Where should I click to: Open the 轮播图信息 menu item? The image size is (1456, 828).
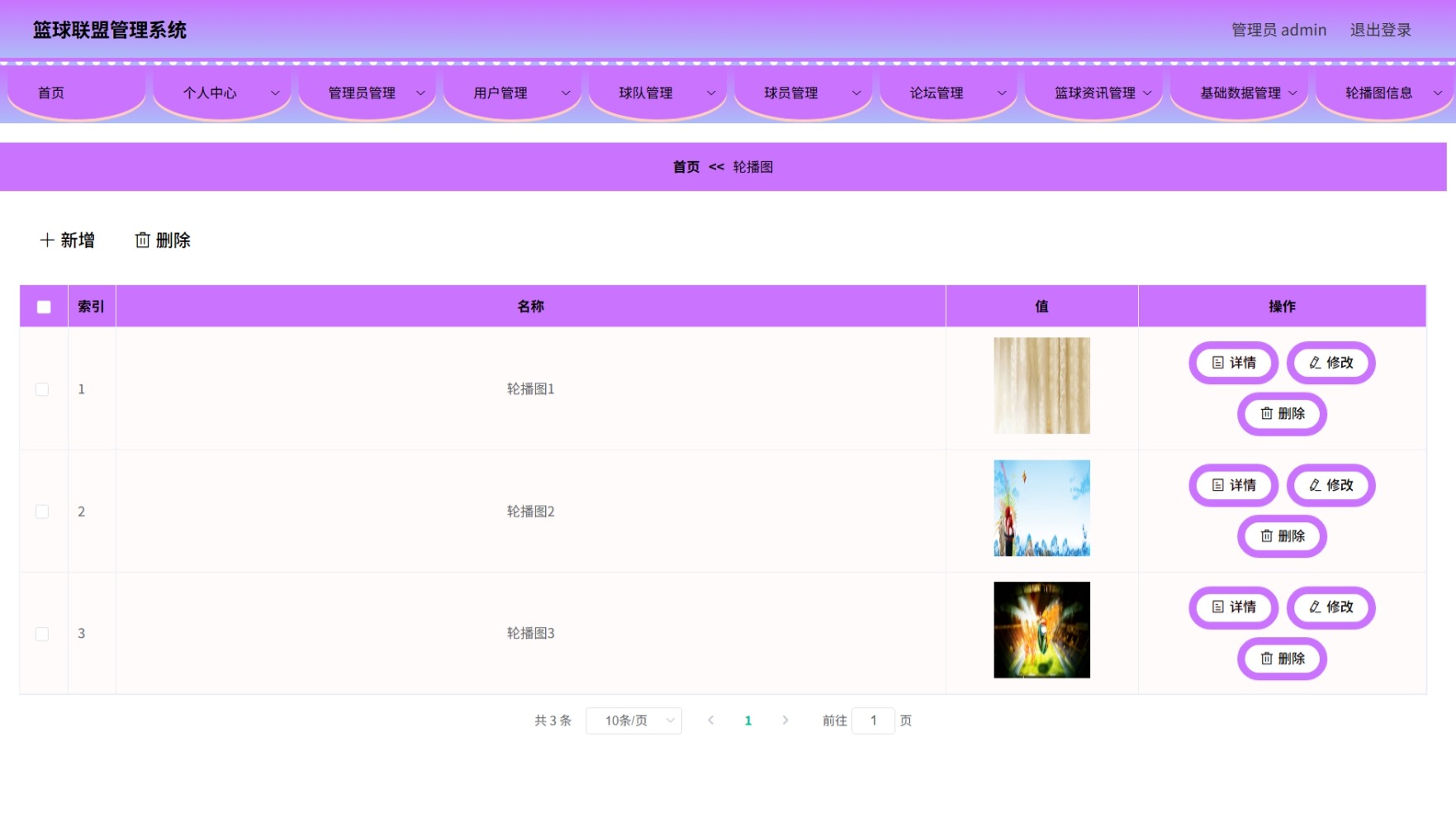pos(1385,93)
